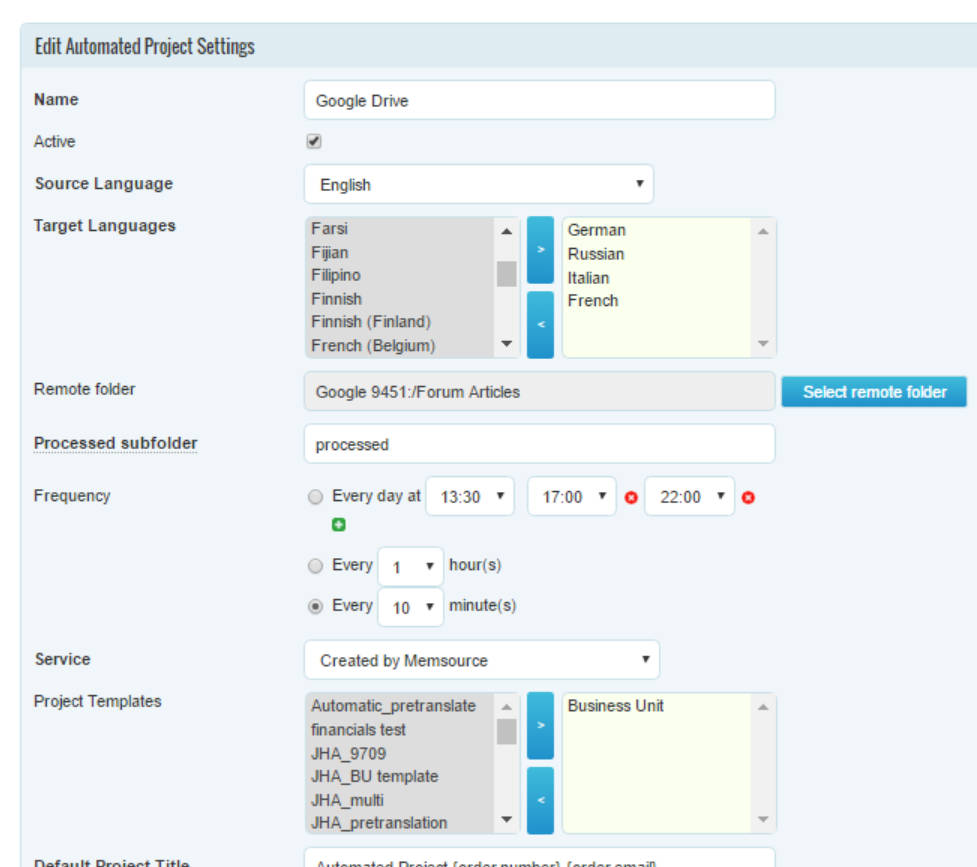Image resolution: width=977 pixels, height=867 pixels.
Task: Click the Processed subfolder text field
Action: (539, 444)
